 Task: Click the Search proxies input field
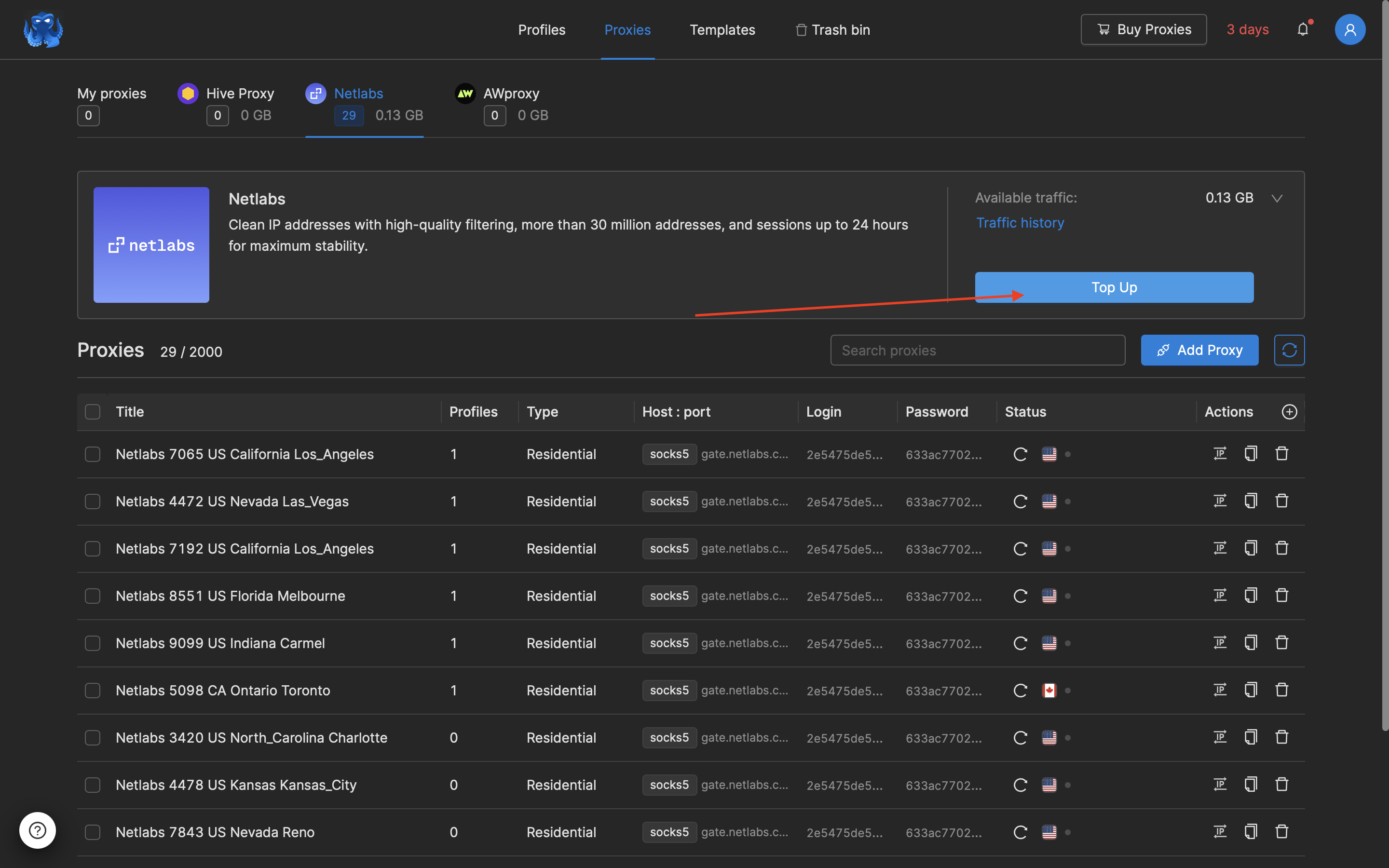977,350
